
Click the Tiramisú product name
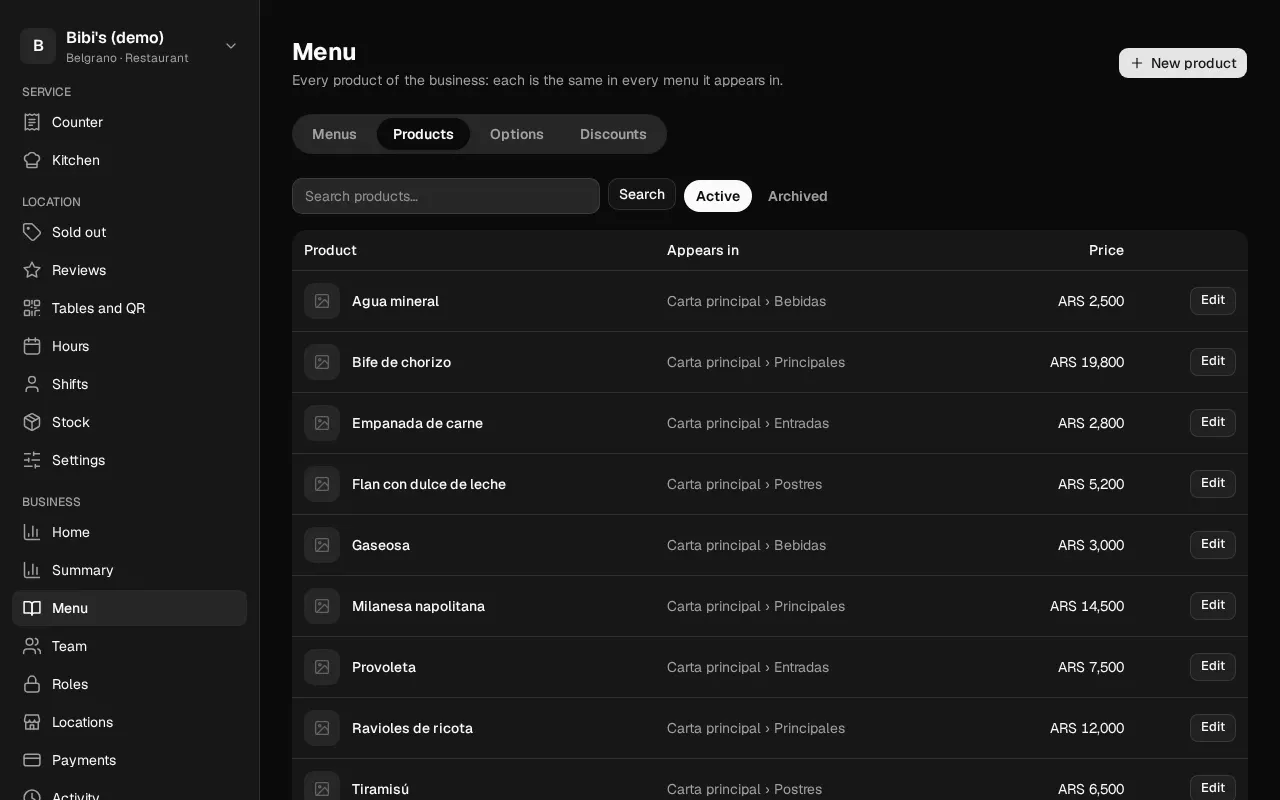(x=380, y=789)
